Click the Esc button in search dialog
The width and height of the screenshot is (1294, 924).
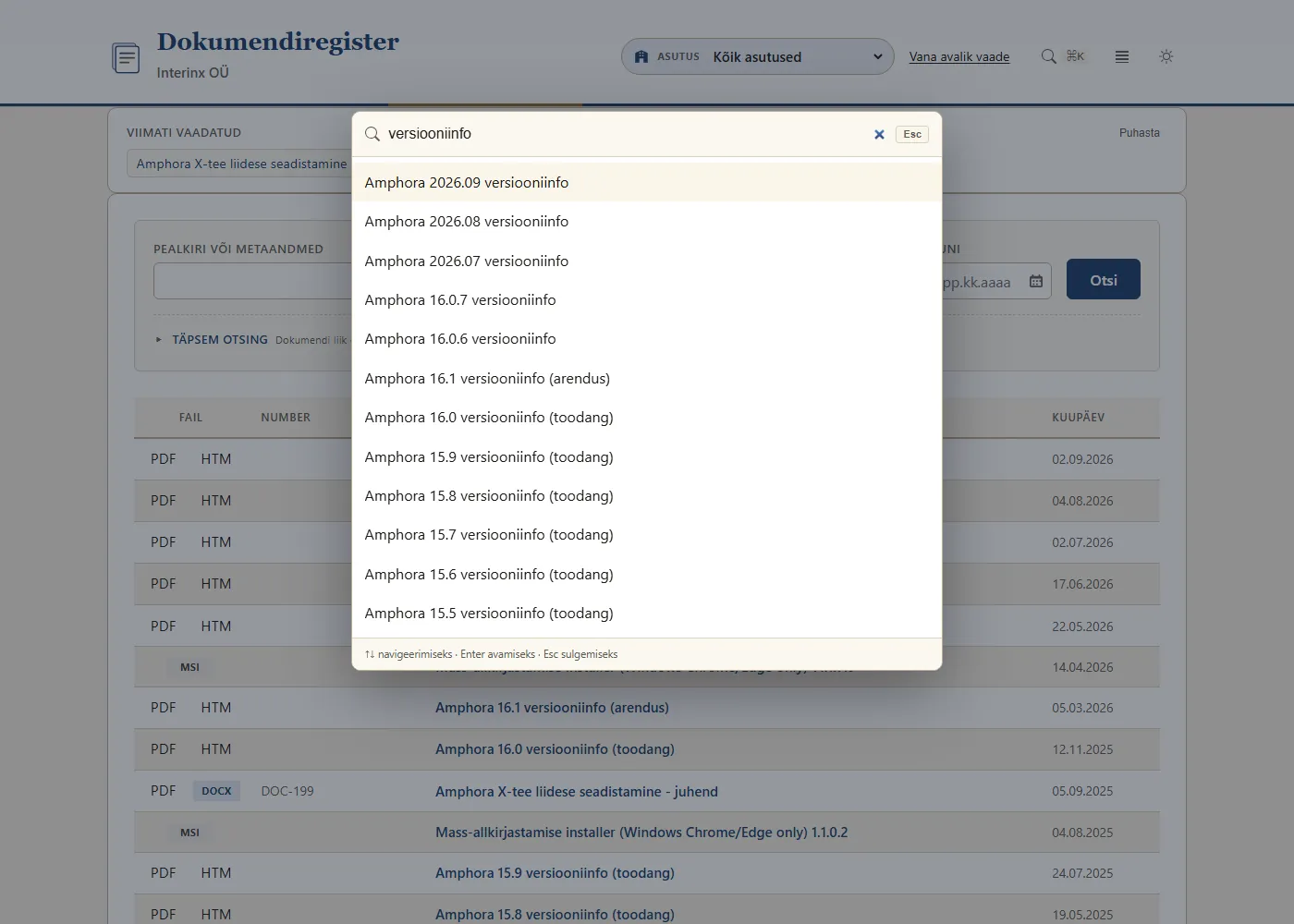pos(912,134)
